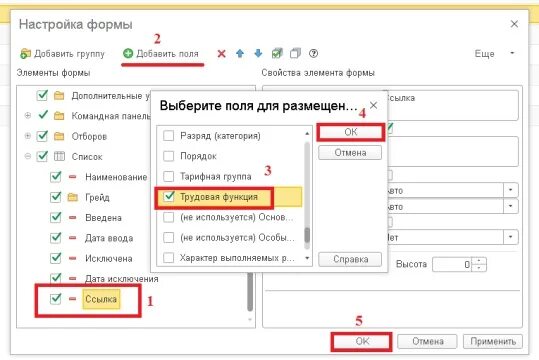Open second авто dropdown in properties
Image resolution: width=539 pixels, height=360 pixels.
tap(510, 206)
